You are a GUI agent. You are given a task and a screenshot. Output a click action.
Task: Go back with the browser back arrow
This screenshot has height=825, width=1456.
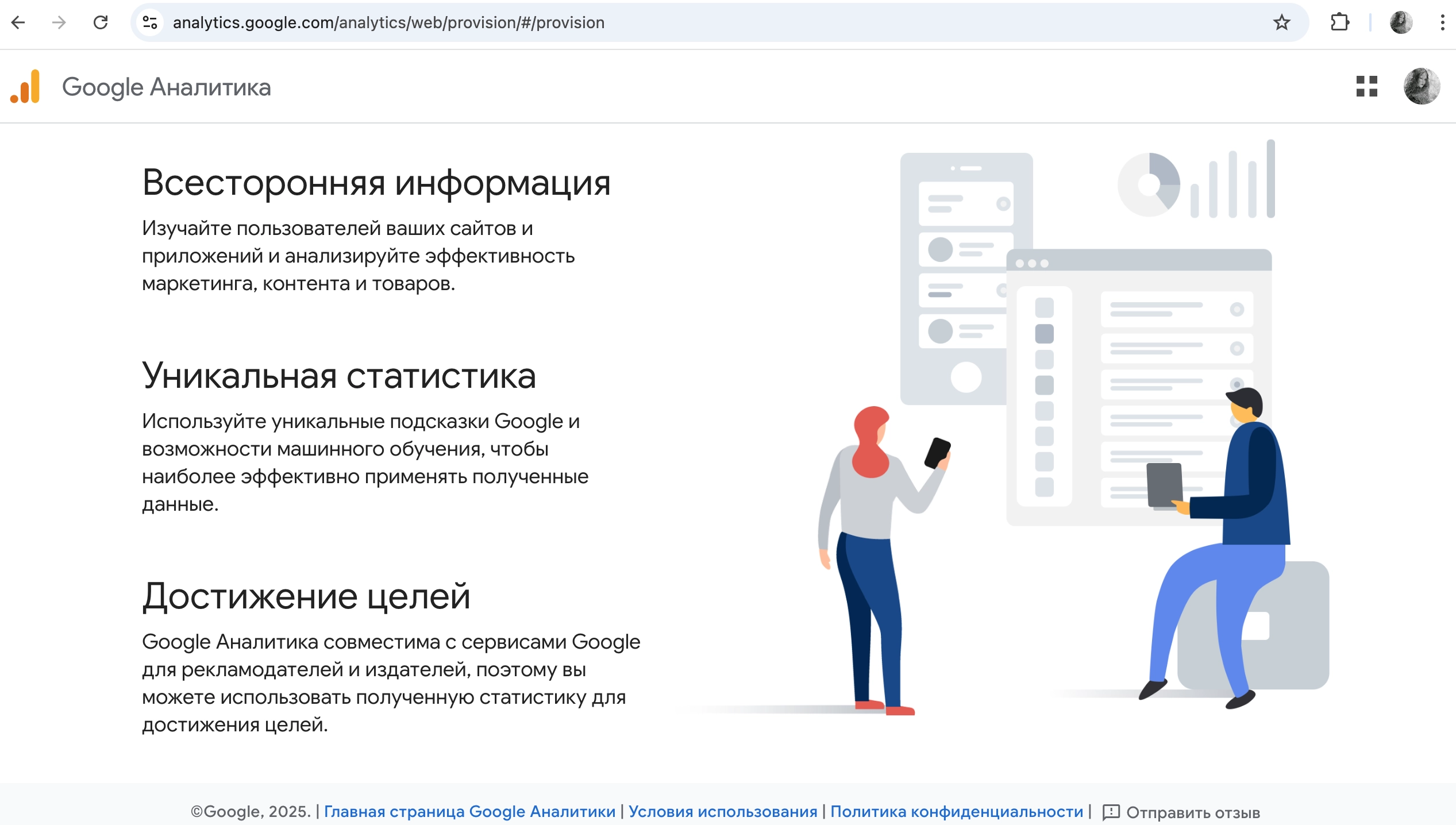pos(18,22)
